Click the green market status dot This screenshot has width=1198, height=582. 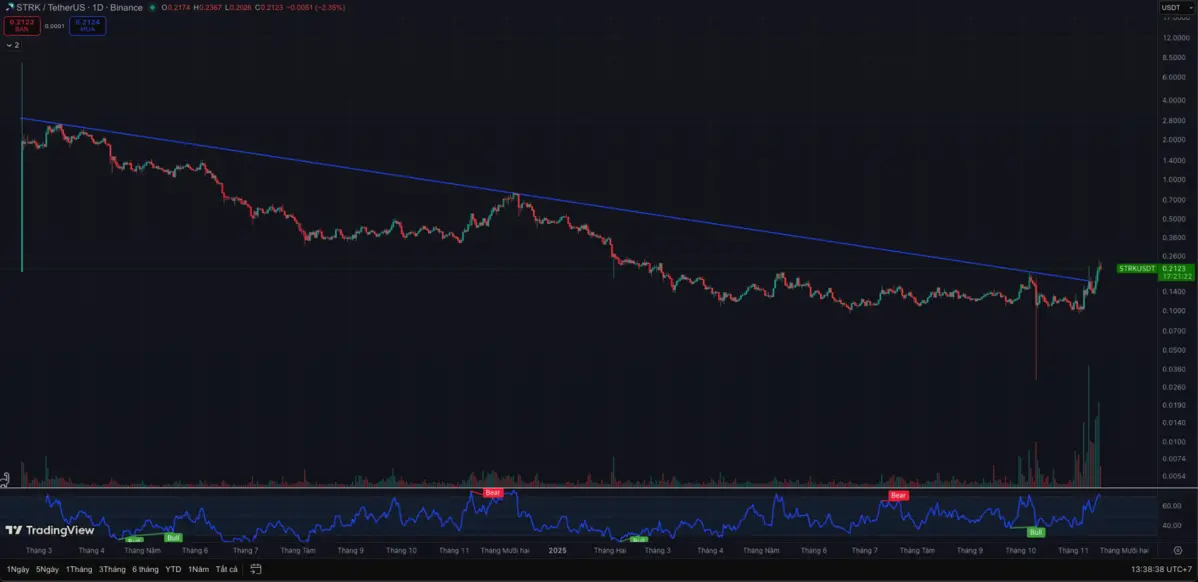pyautogui.click(x=152, y=8)
